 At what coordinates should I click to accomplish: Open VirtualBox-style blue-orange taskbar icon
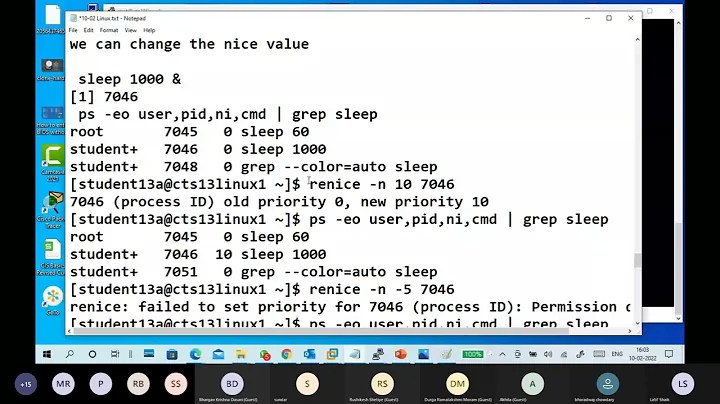coord(332,354)
